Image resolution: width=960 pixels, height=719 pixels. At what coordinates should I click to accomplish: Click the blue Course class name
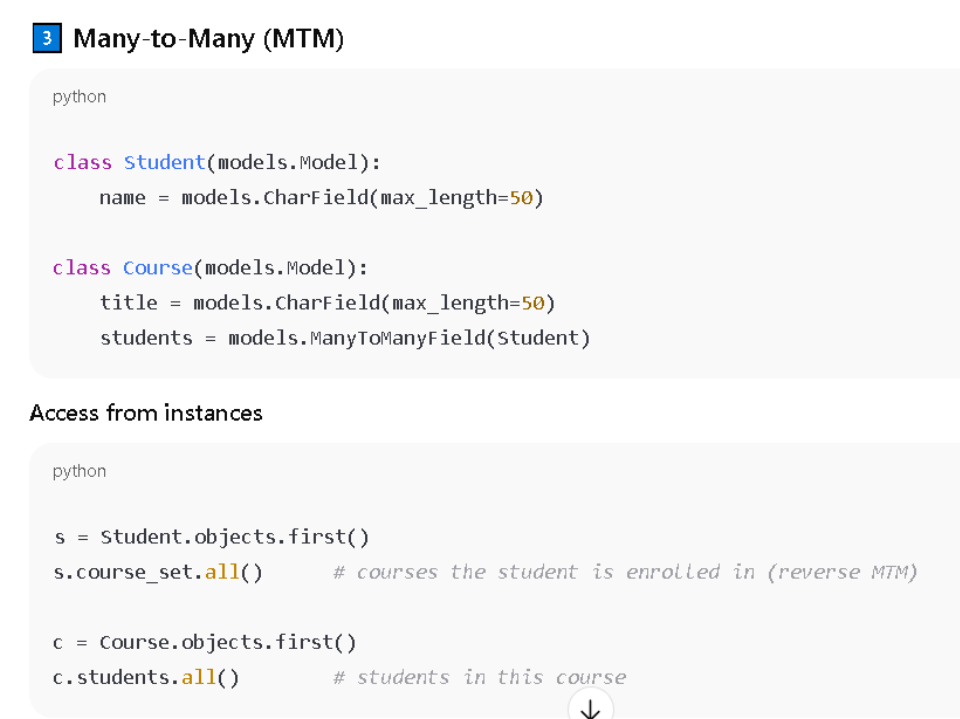coord(157,268)
